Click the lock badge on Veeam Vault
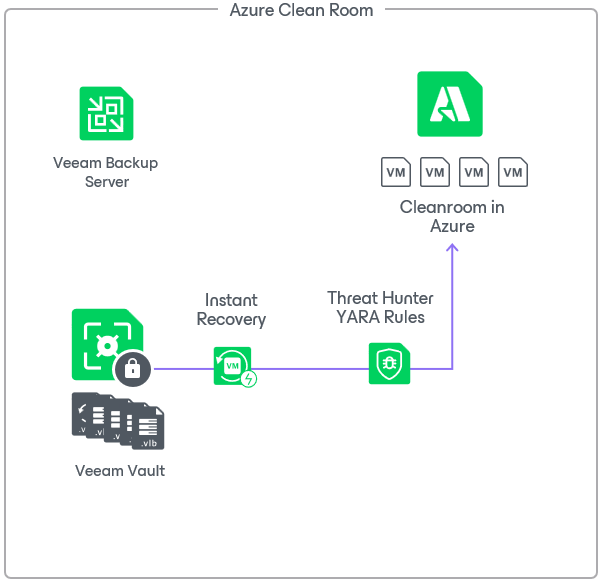The image size is (604, 582). pos(133,369)
